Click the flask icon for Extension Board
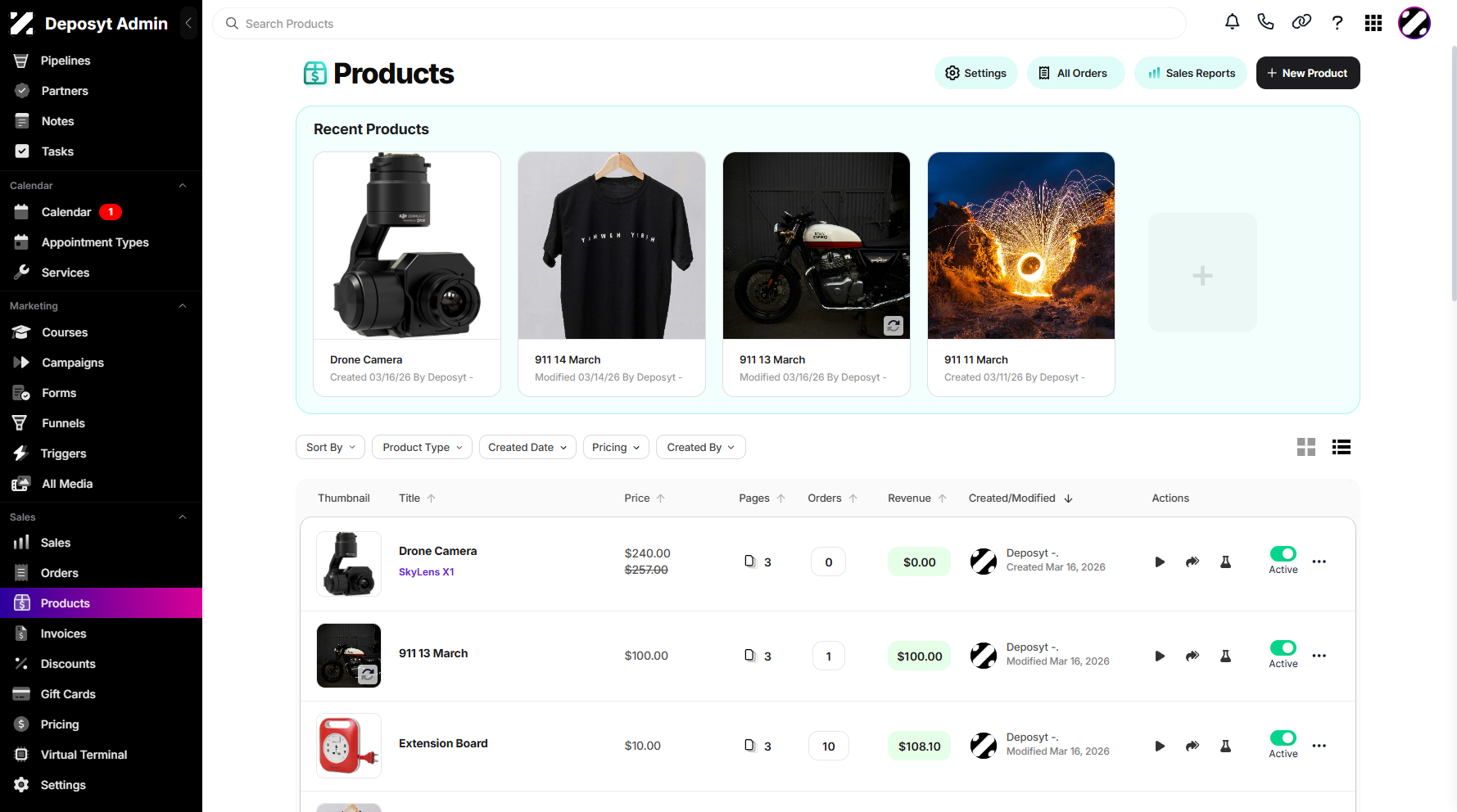1457x812 pixels. pyautogui.click(x=1226, y=746)
